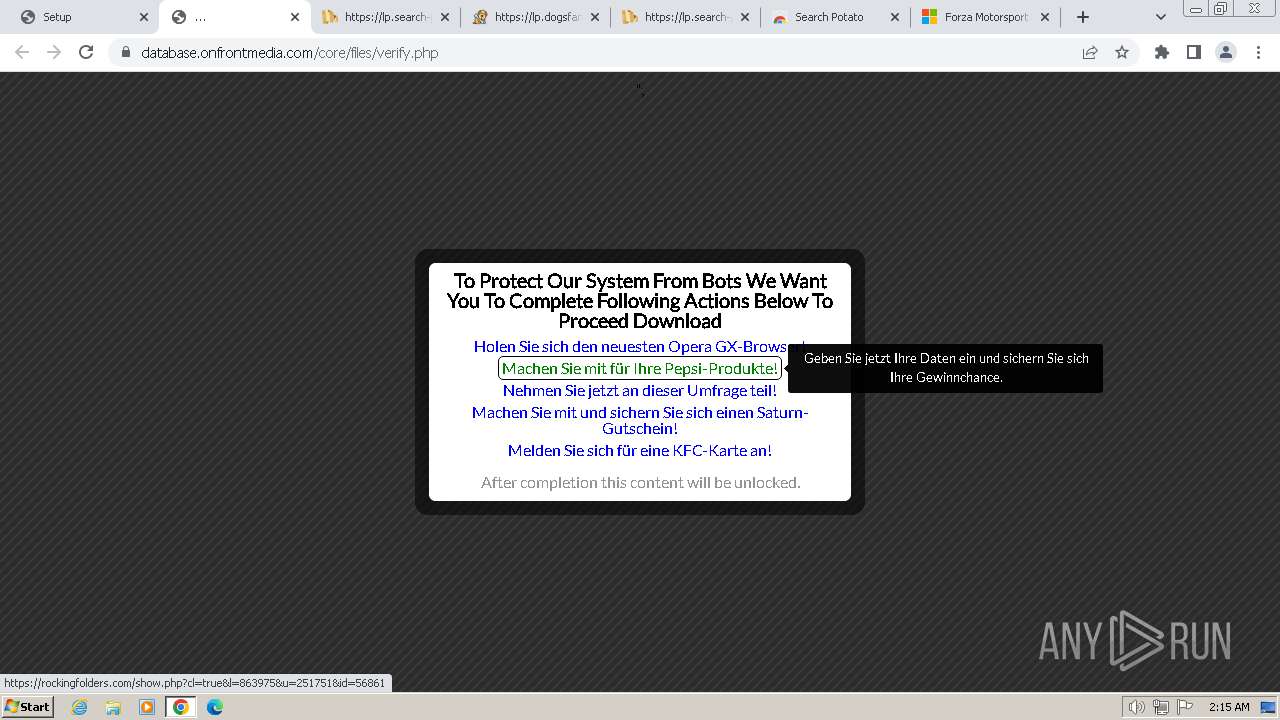Close the Forza Motorsport tab

point(1045,17)
